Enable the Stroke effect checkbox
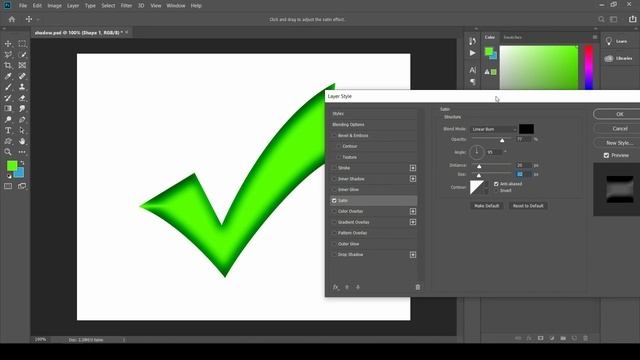This screenshot has height=360, width=640. point(334,168)
